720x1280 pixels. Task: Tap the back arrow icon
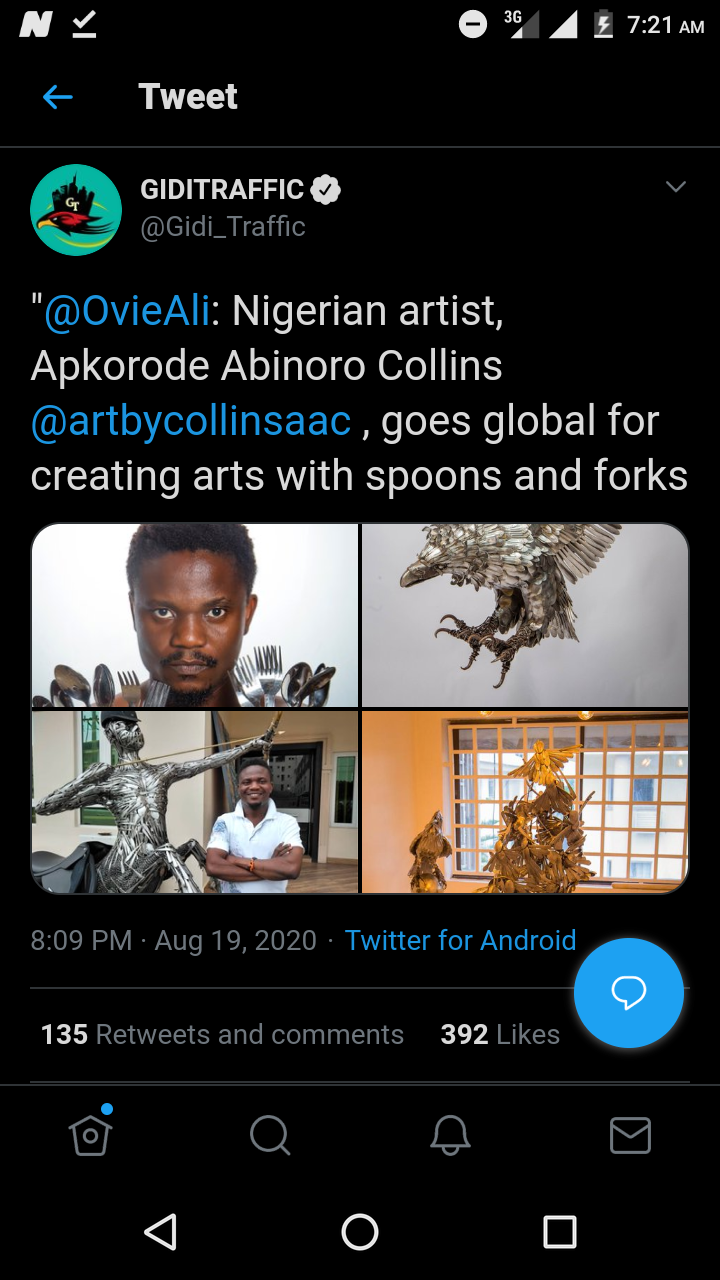pyautogui.click(x=58, y=97)
